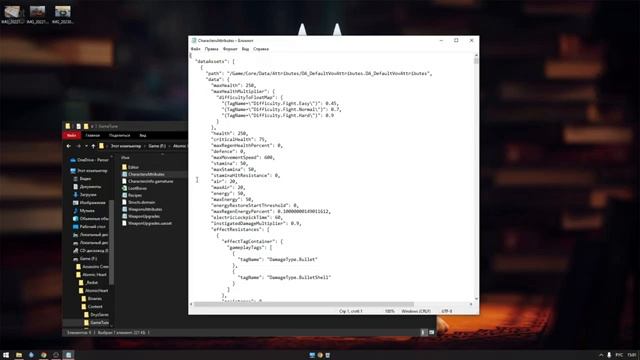Click active Notepad taskbar button
The image size is (640, 360).
[x=69, y=355]
